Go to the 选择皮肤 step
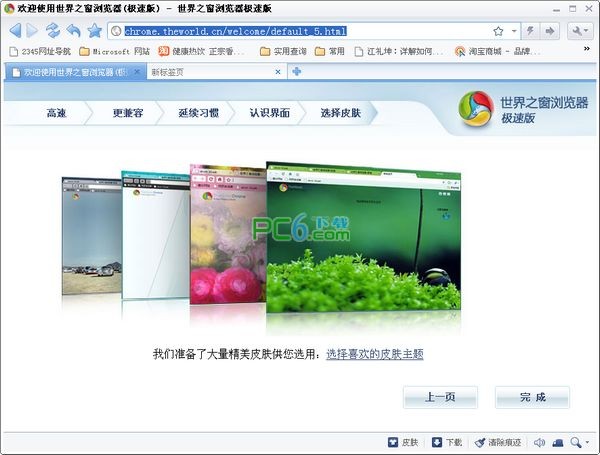The height and width of the screenshot is (455, 600). pyautogui.click(x=341, y=113)
